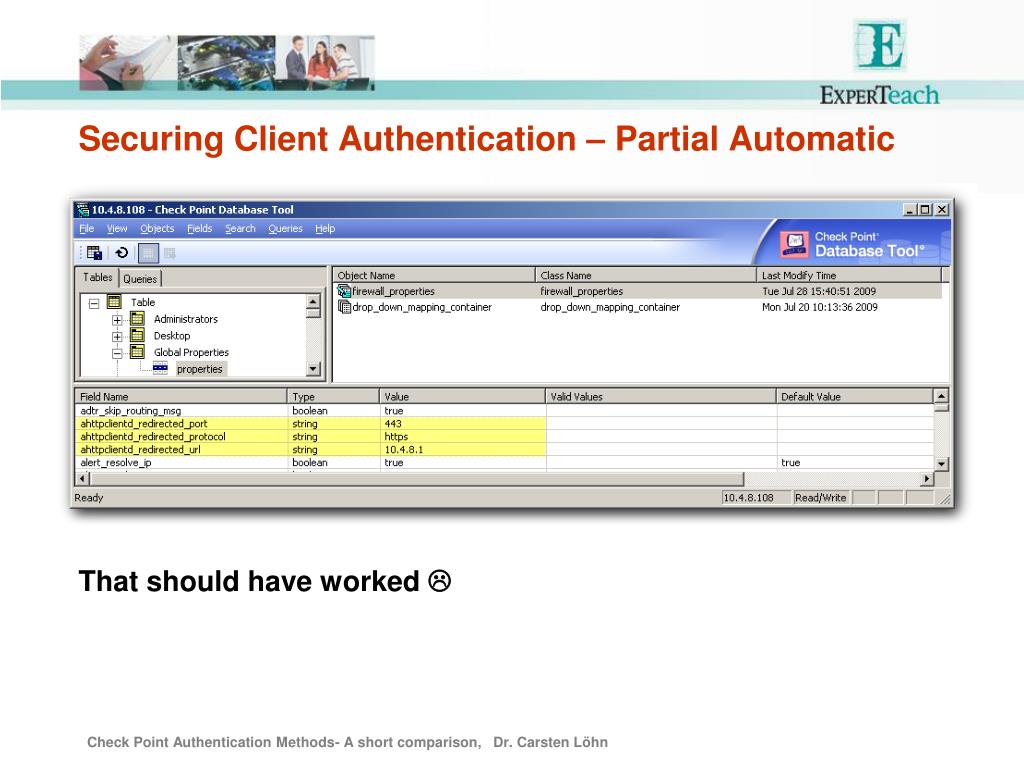Sort by Value column header

462,396
